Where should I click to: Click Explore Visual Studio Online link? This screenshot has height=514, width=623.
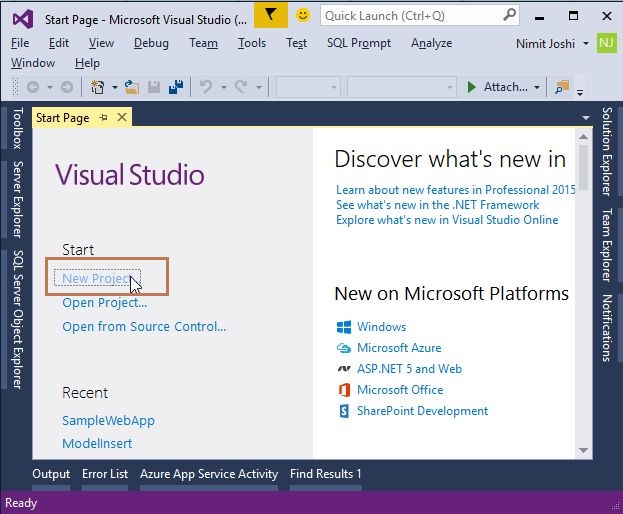click(x=447, y=220)
